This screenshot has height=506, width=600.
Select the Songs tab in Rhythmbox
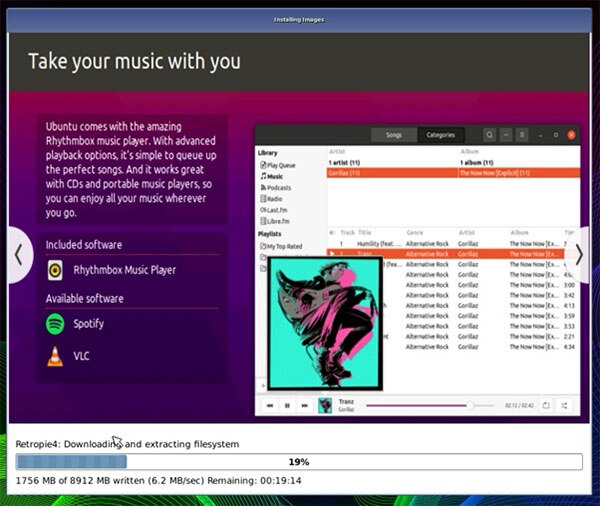pos(394,135)
